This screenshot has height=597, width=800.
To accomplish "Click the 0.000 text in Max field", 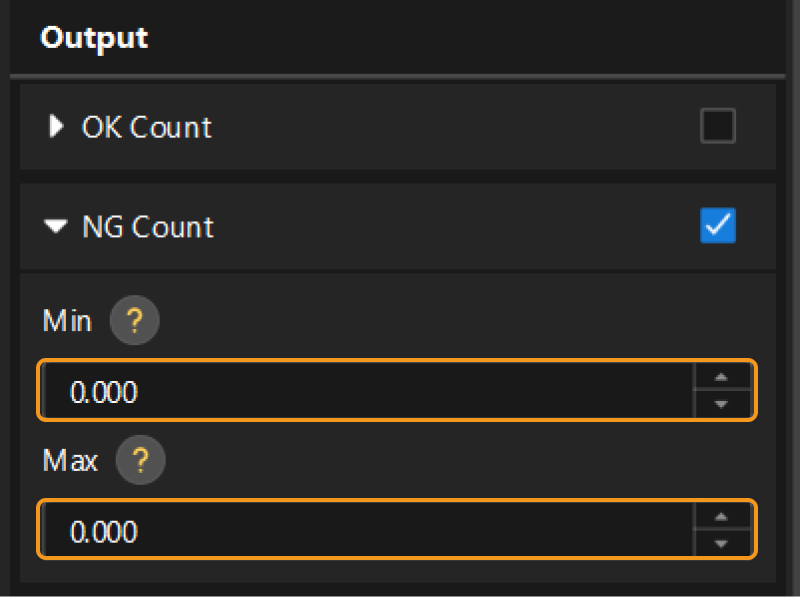I will coord(104,532).
